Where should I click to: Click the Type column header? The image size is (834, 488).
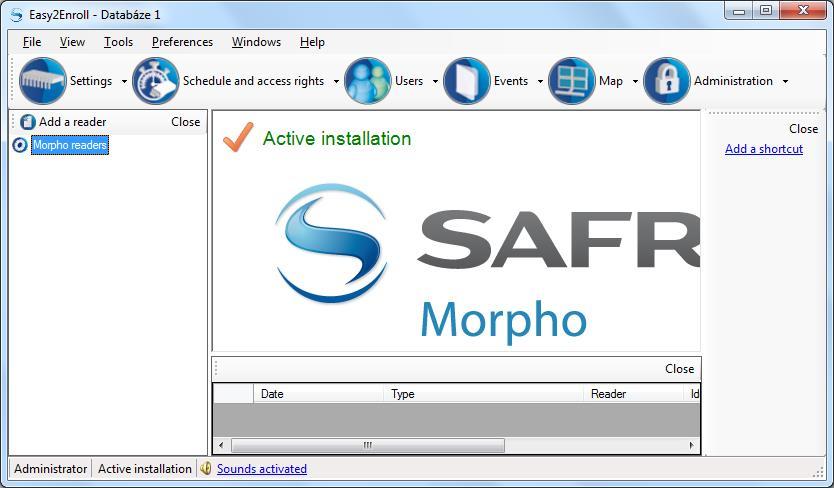[x=483, y=394]
